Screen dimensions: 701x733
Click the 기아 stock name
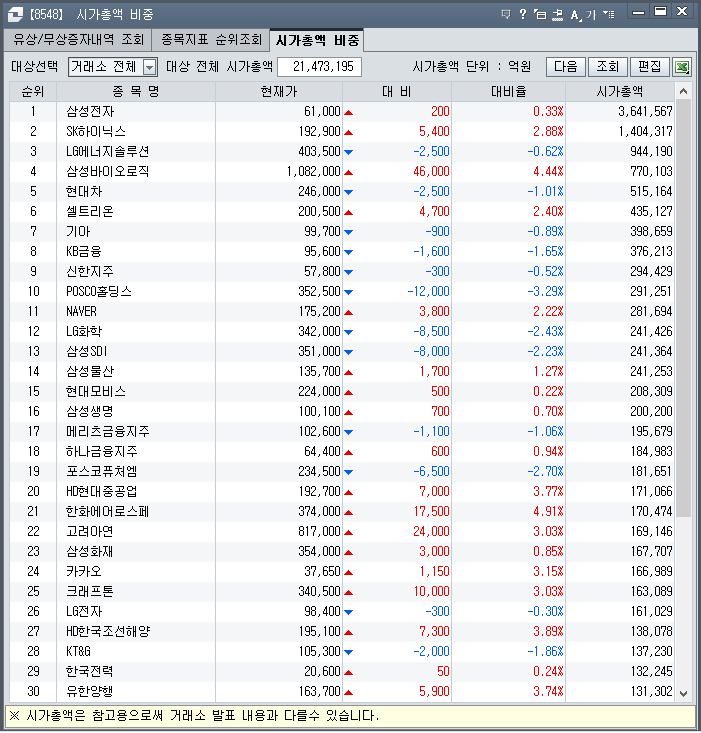[78, 231]
